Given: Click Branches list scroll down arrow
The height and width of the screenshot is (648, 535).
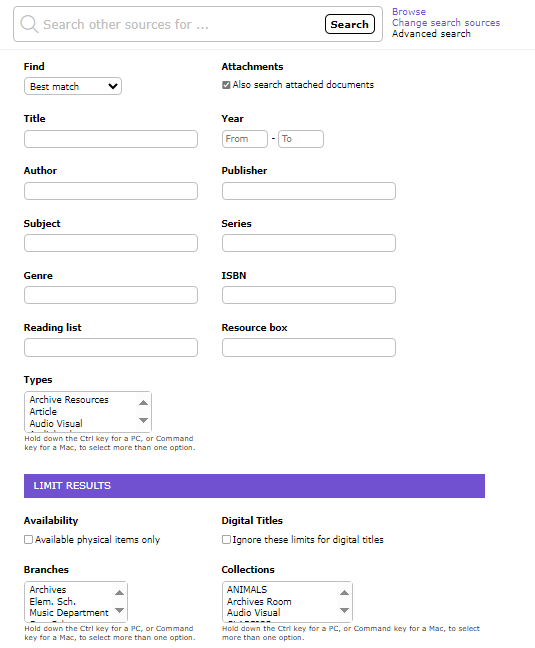Looking at the screenshot, I should [x=119, y=610].
